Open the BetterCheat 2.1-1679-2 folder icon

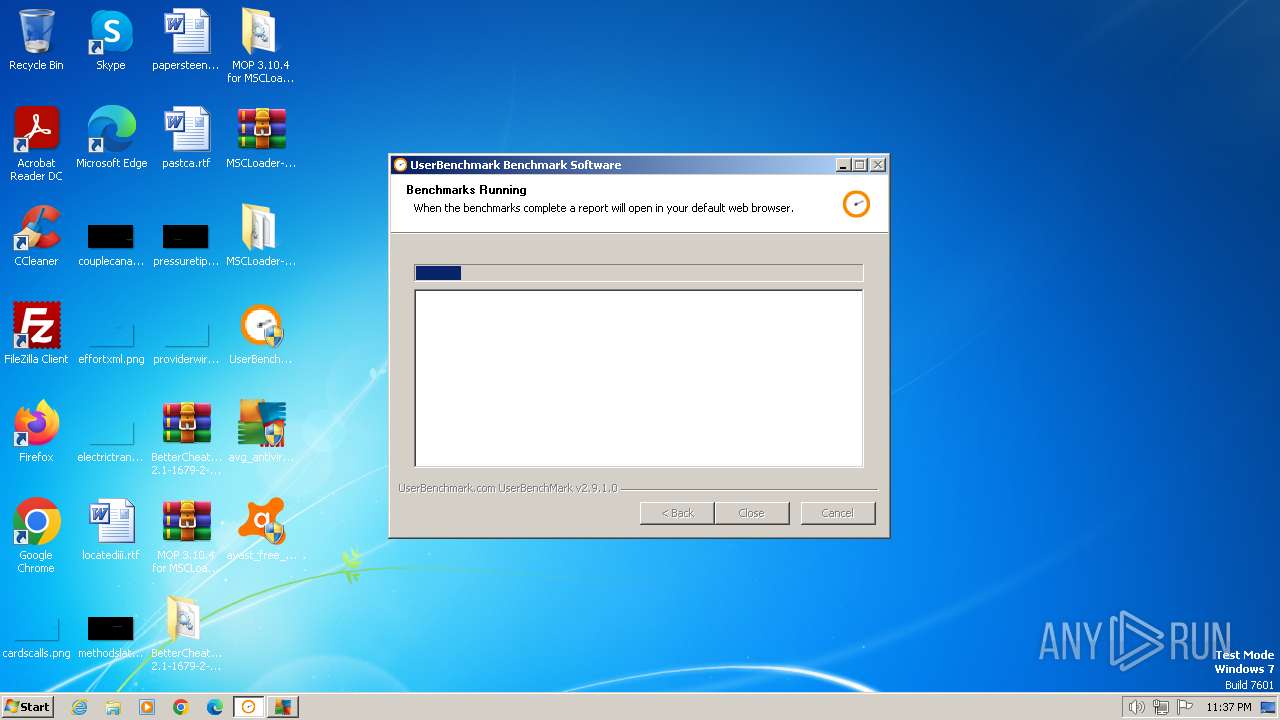coord(186,634)
